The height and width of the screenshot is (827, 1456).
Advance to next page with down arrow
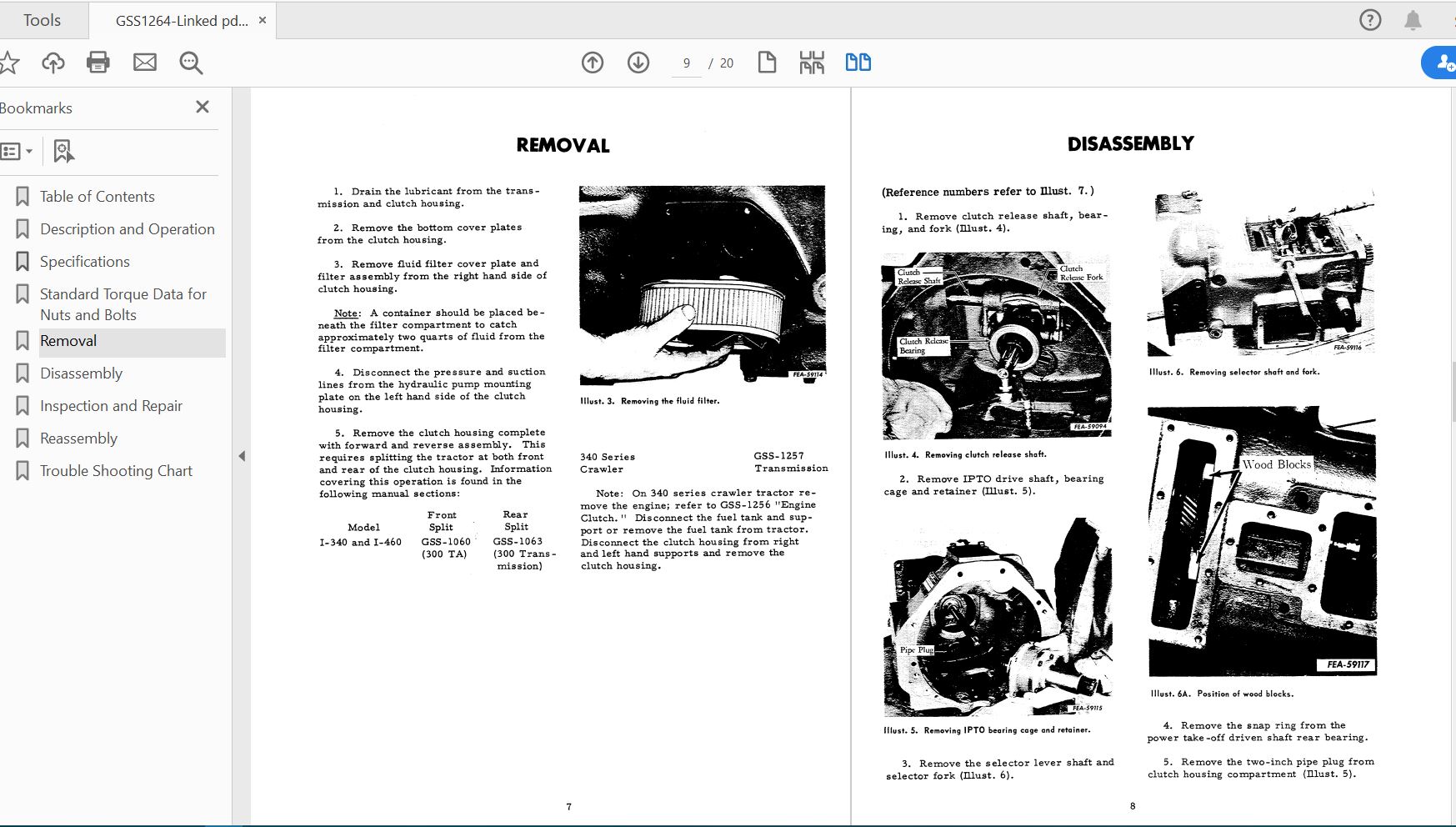[x=638, y=62]
